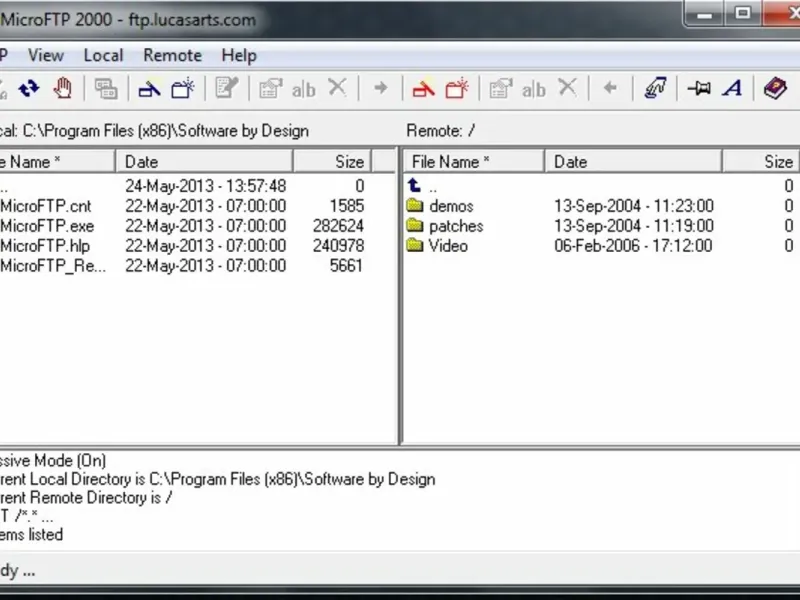Click the remote date 13-Sep-2004 - 11:19:00

click(634, 226)
